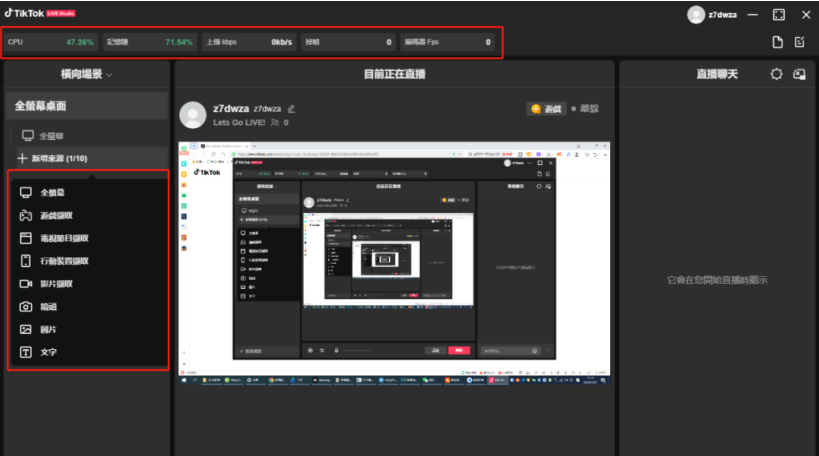Open the document icon next to the stats bar
This screenshot has width=819, height=456.
(777, 42)
